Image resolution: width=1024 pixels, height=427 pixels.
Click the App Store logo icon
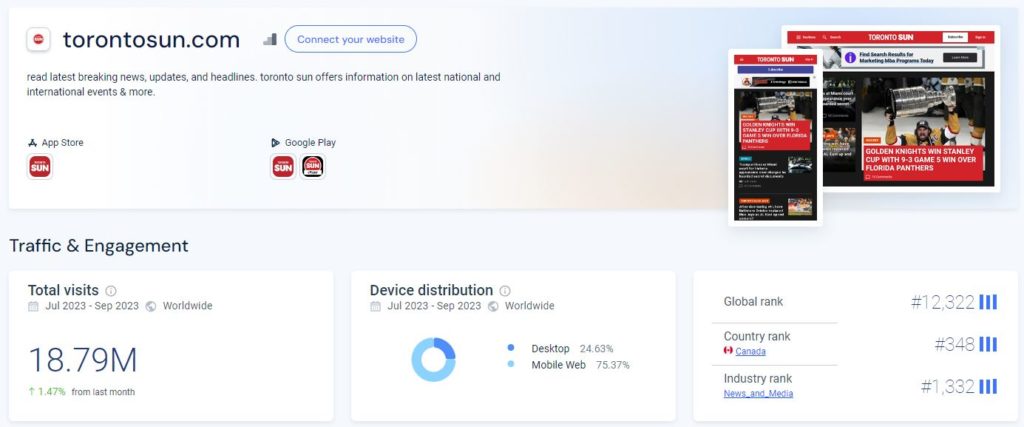click(x=32, y=142)
